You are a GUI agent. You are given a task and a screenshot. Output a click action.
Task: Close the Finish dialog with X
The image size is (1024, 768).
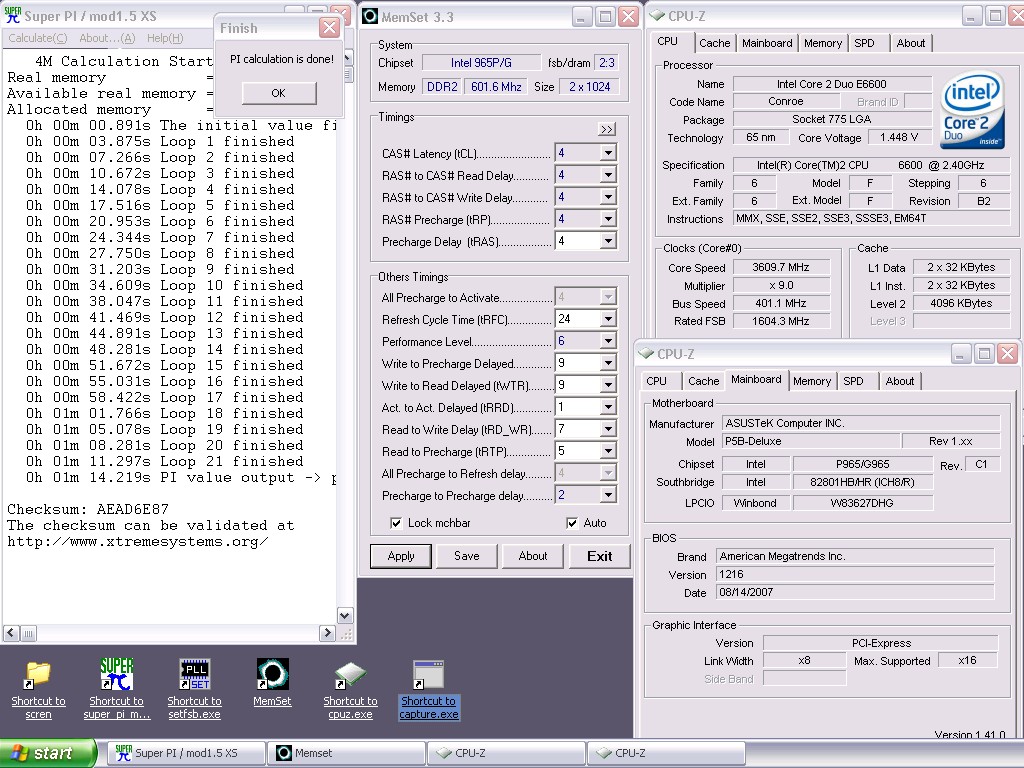329,27
